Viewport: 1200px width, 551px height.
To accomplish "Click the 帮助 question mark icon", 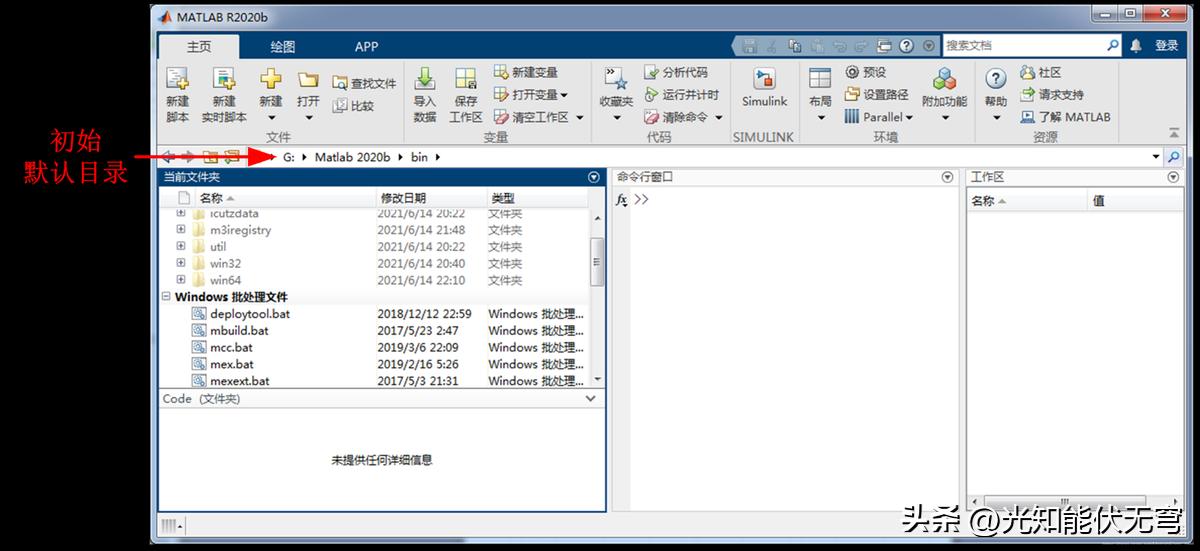I will coord(996,79).
